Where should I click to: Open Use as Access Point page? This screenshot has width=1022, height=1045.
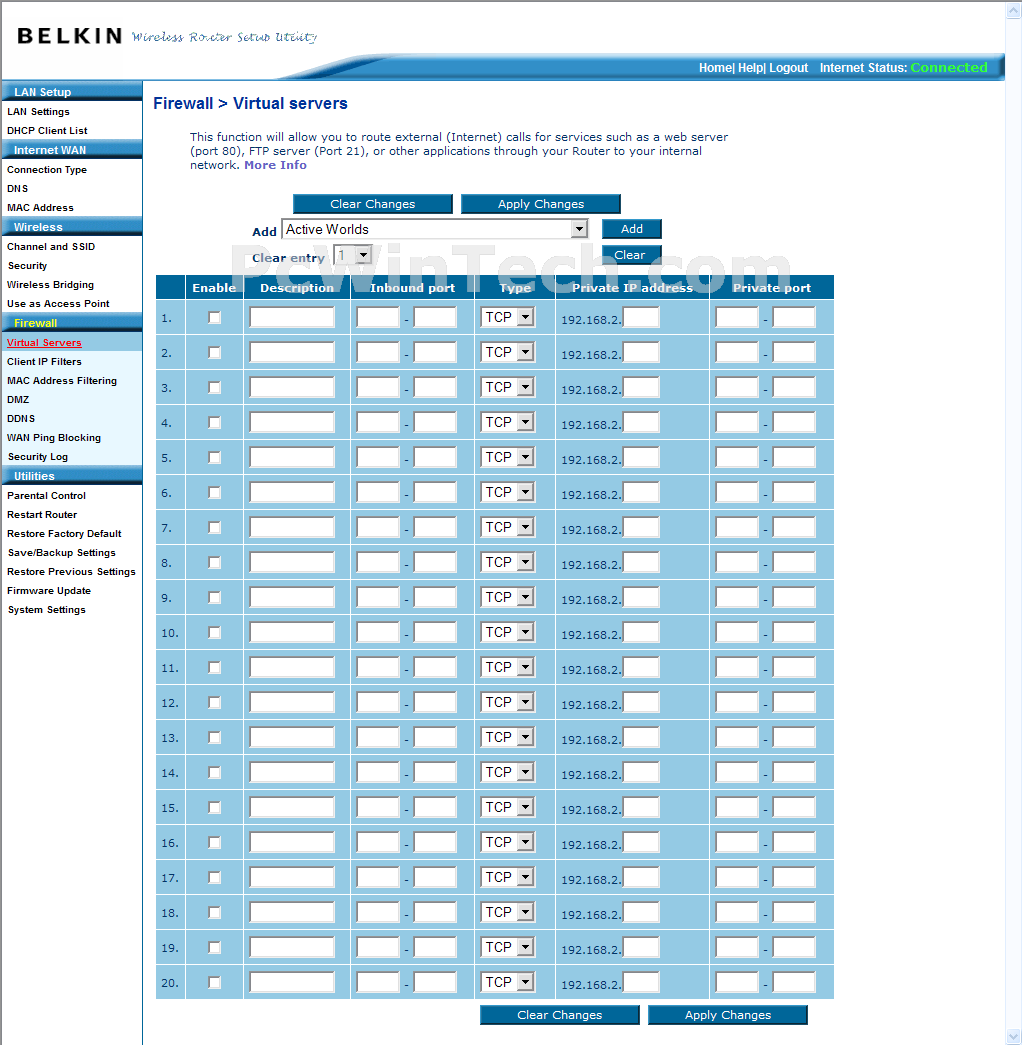(x=58, y=304)
